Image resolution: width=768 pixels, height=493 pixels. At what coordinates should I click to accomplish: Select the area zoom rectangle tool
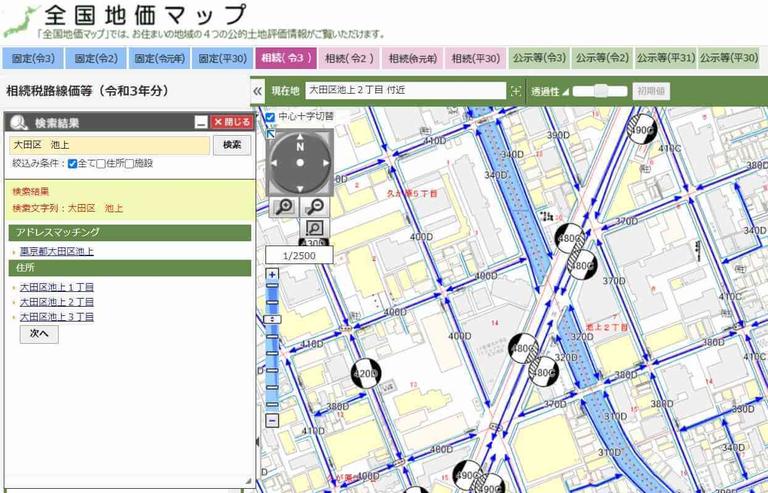(x=314, y=228)
